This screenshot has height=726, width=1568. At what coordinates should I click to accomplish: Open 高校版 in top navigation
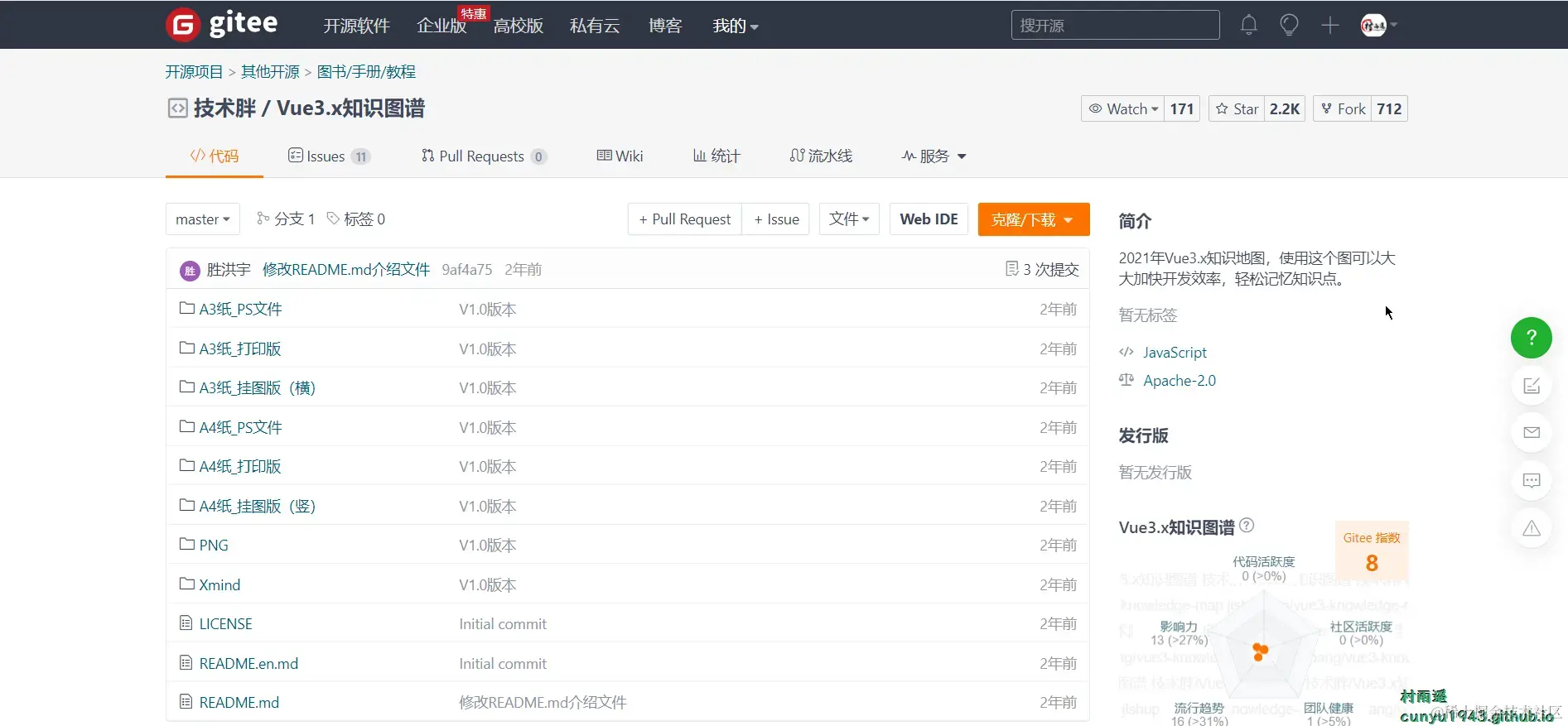pos(519,26)
